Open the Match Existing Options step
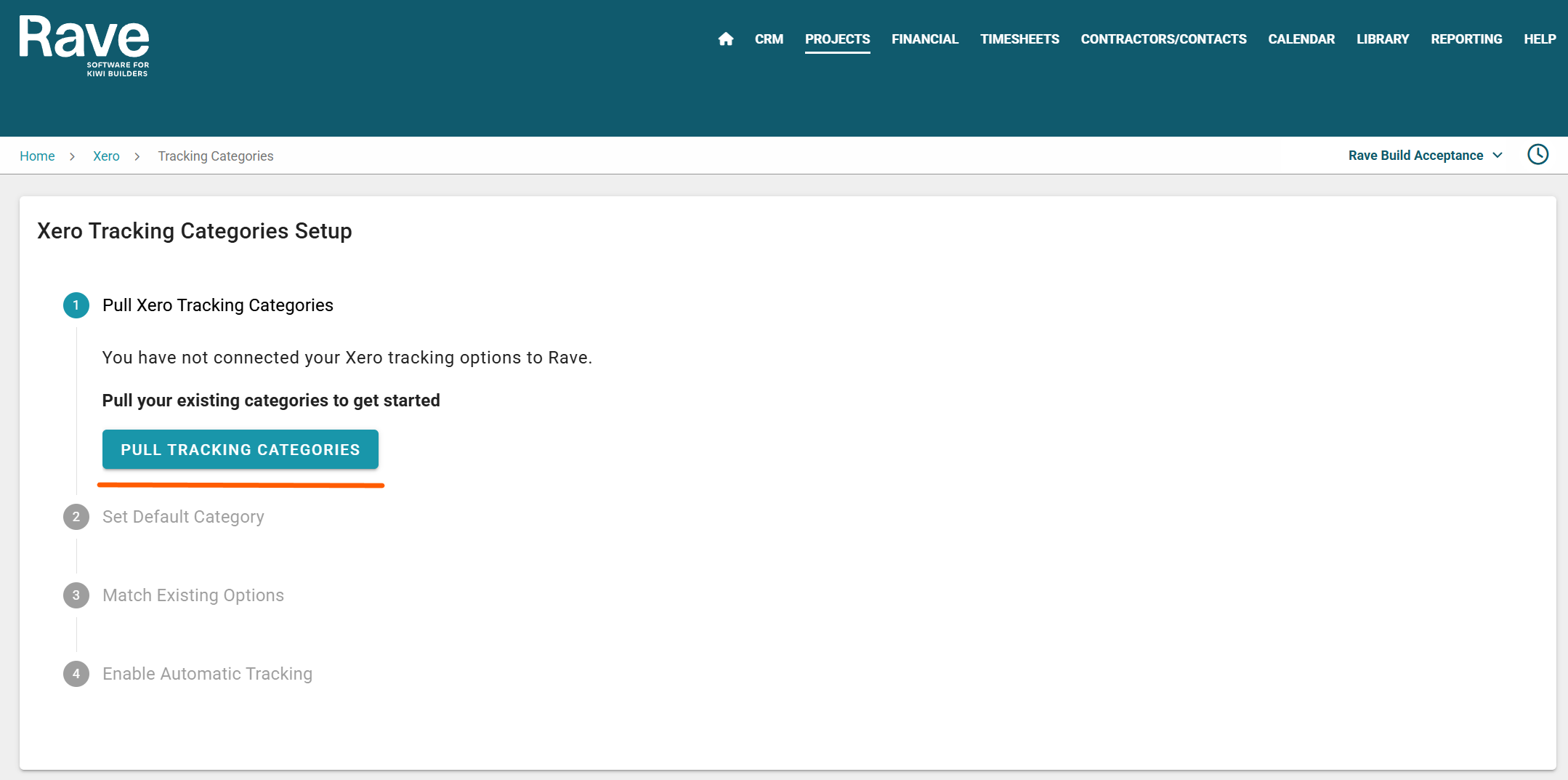1568x780 pixels. pyautogui.click(x=193, y=595)
